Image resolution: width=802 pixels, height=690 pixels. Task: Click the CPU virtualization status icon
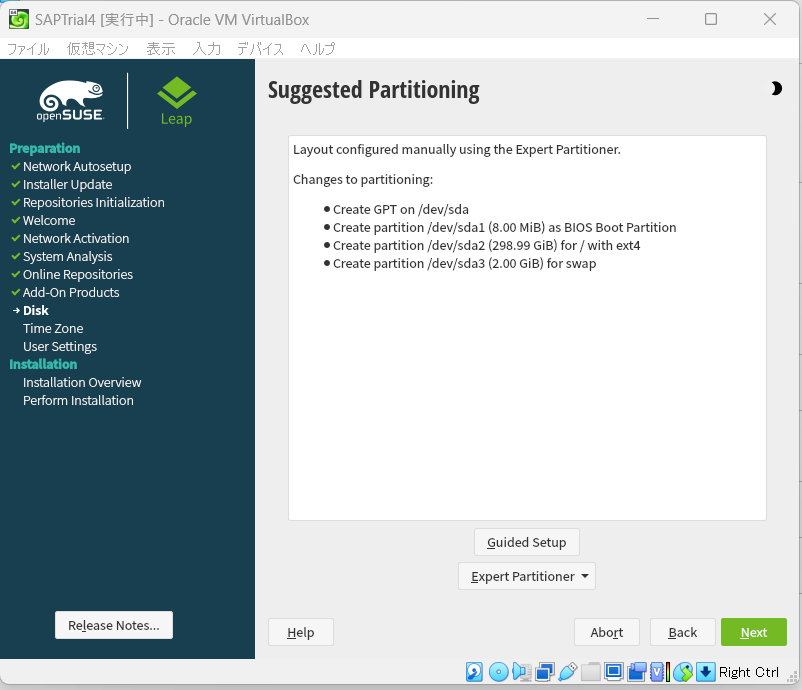(x=660, y=672)
